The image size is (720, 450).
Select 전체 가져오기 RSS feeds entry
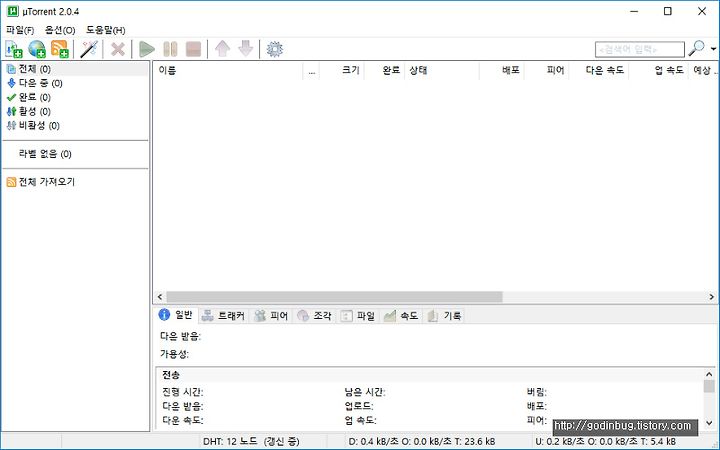point(40,182)
